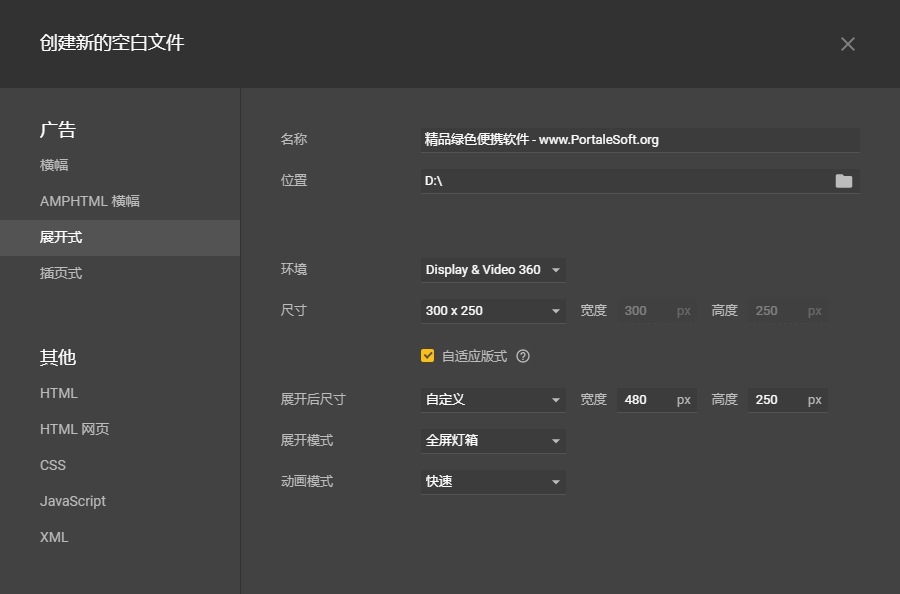This screenshot has width=900, height=594.
Task: Enable the 自适应版式 checkbox
Action: pyautogui.click(x=428, y=354)
